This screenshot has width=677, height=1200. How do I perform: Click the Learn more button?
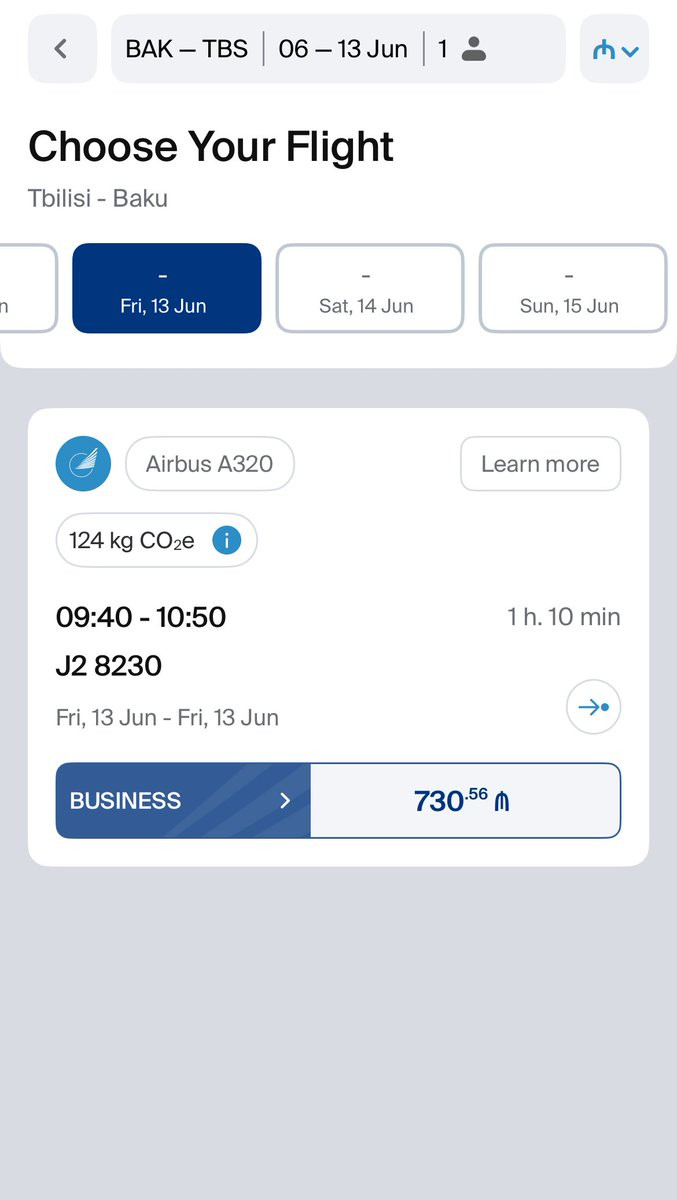pos(540,464)
